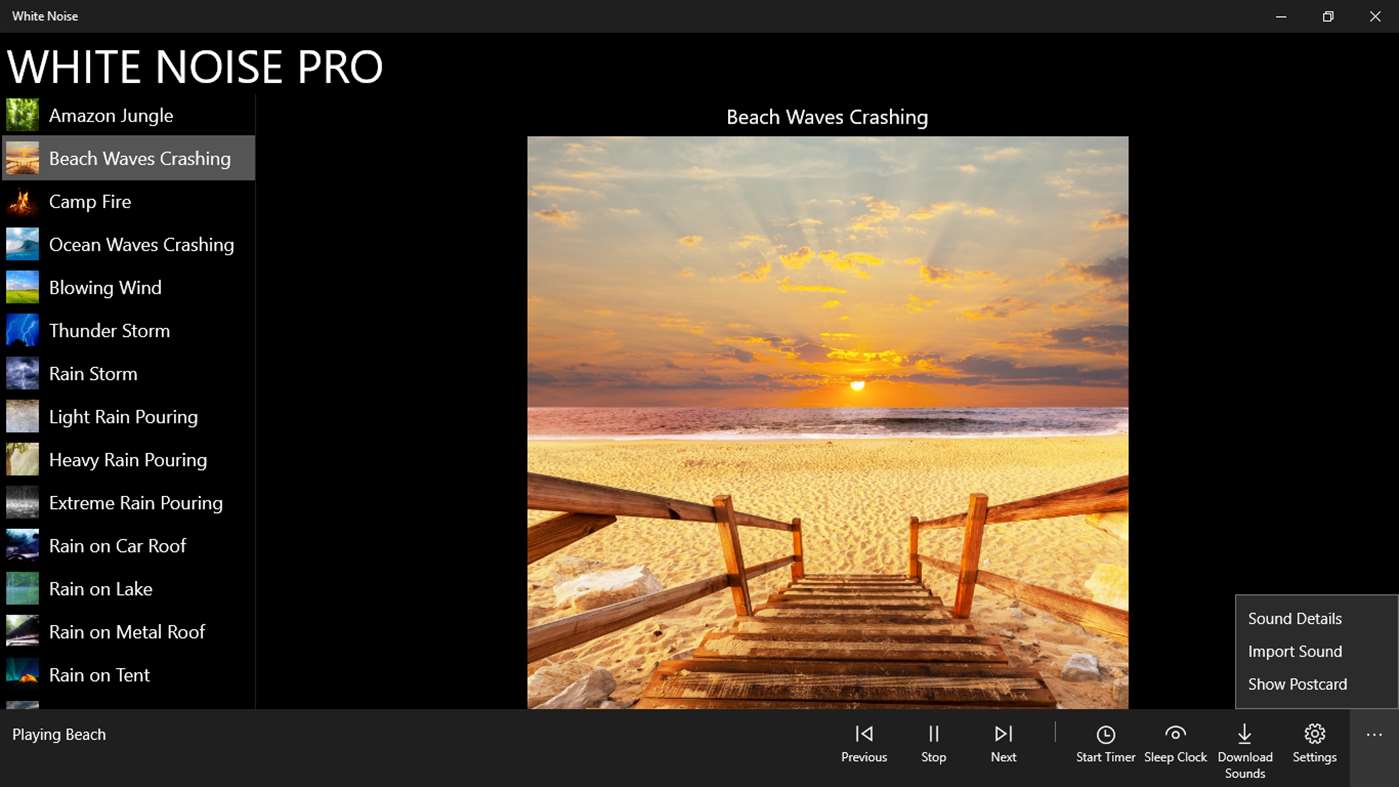Open Download Sounds
Viewport: 1399px width, 787px height.
click(x=1245, y=751)
